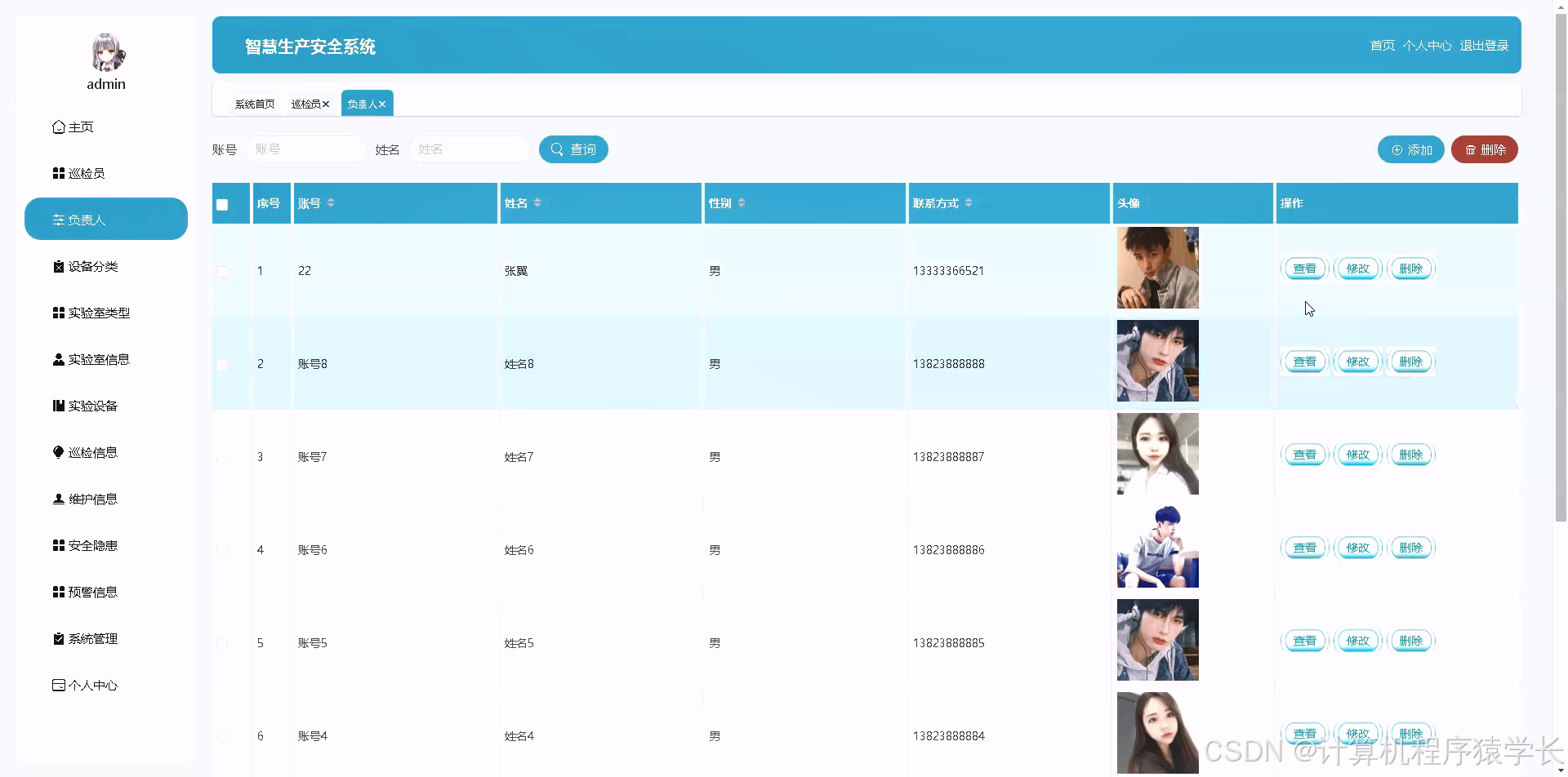This screenshot has height=777, width=1568.
Task: Click the 系统管理 clipboard-check icon
Action: pyautogui.click(x=59, y=638)
